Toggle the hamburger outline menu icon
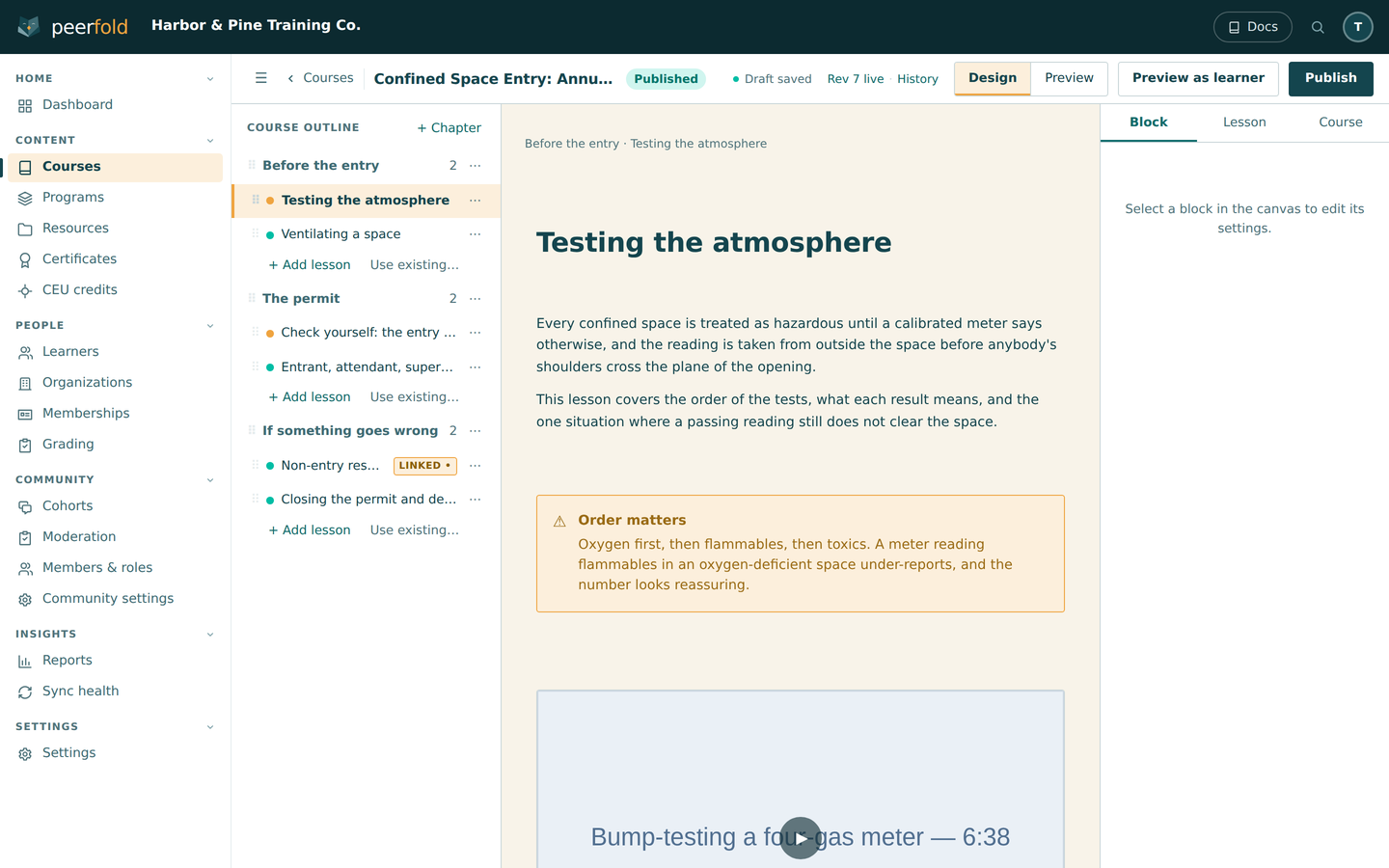The image size is (1389, 868). coord(260,78)
